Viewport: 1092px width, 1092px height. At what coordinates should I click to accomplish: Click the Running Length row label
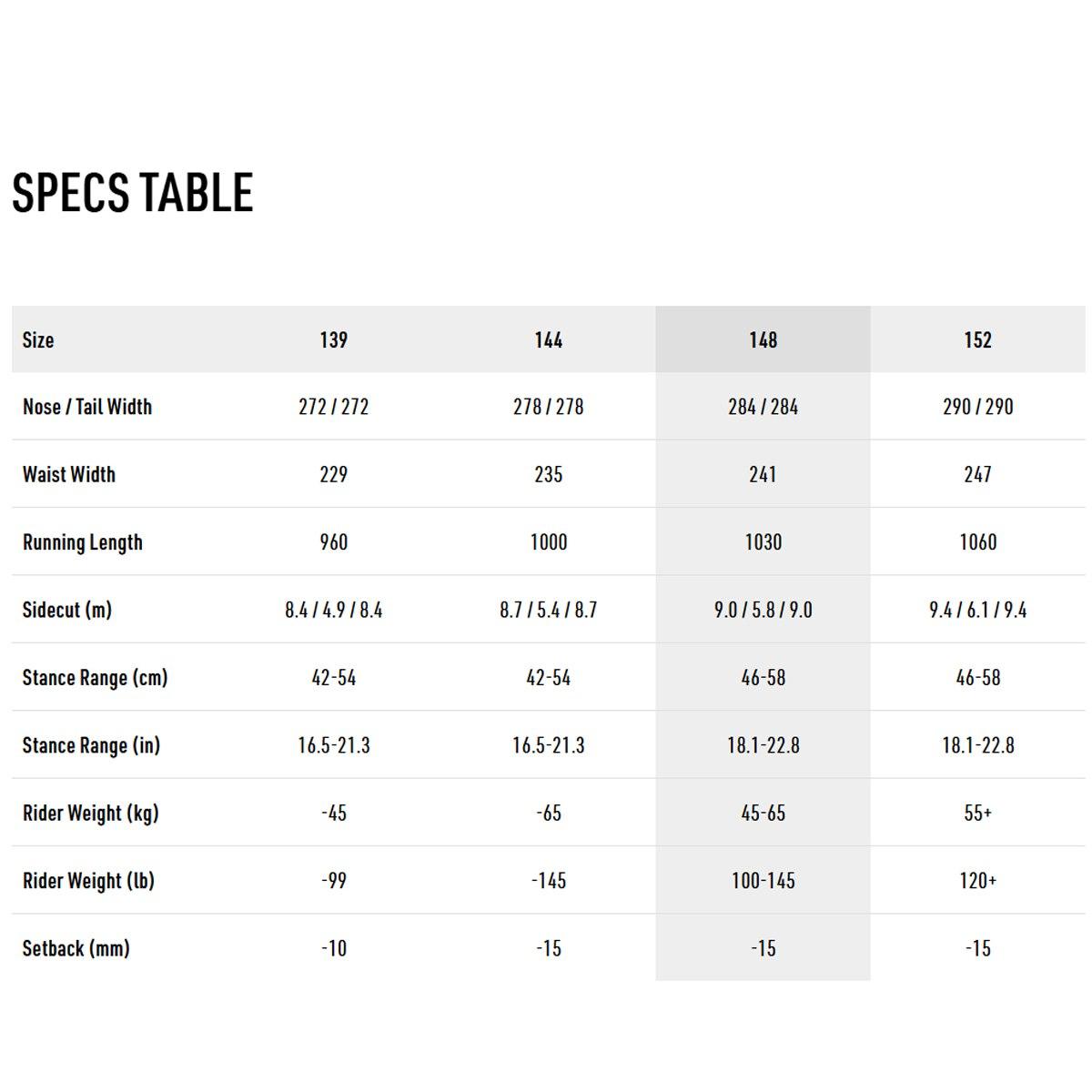coord(83,542)
